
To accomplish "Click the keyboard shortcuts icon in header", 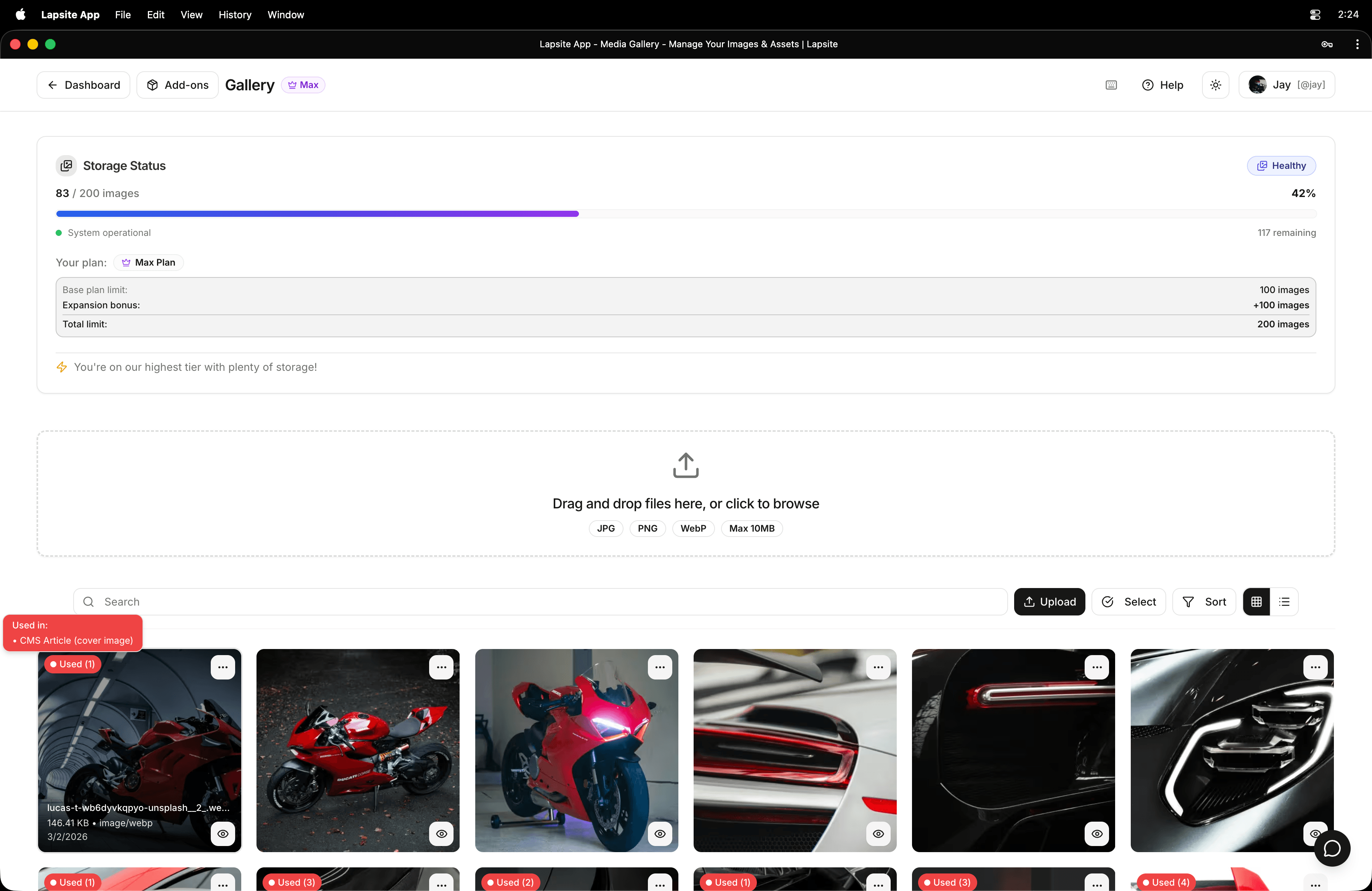I will 1111,85.
